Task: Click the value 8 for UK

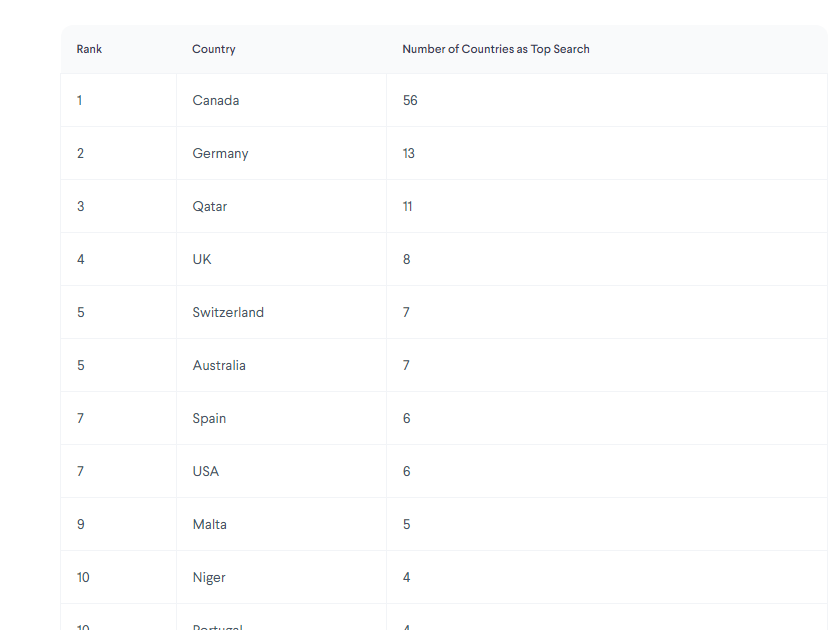Action: coord(406,259)
